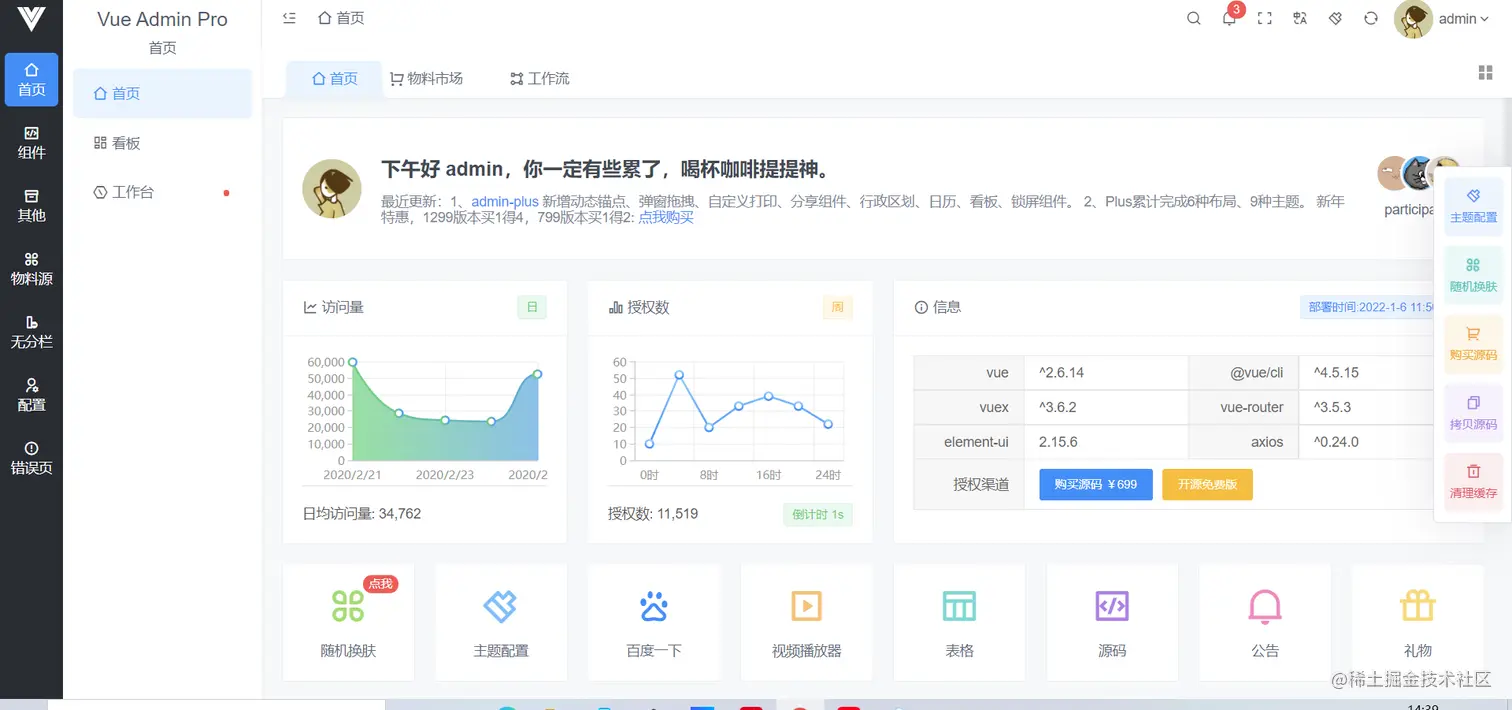Open the 其他 section in left rail

pyautogui.click(x=31, y=206)
